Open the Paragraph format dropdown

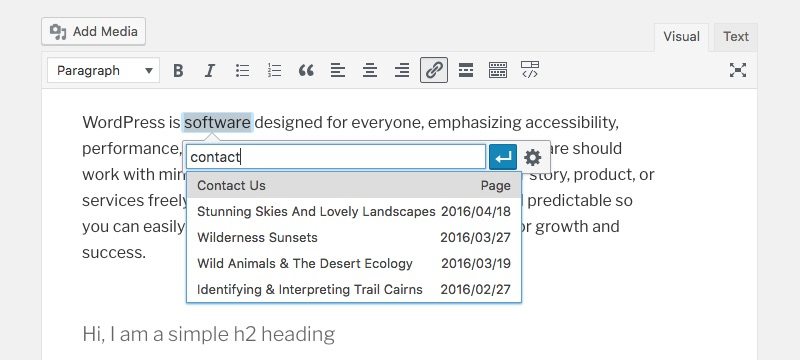pyautogui.click(x=104, y=70)
